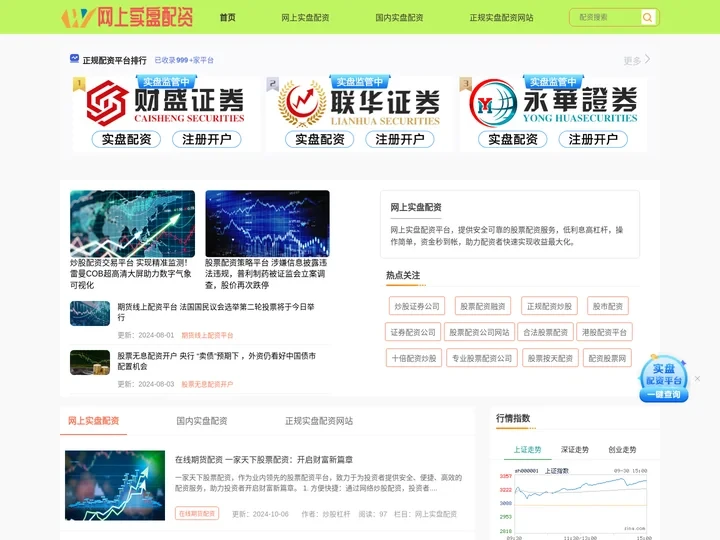
Task: Open 正规实盘配资网站 in top navigation
Action: [501, 17]
